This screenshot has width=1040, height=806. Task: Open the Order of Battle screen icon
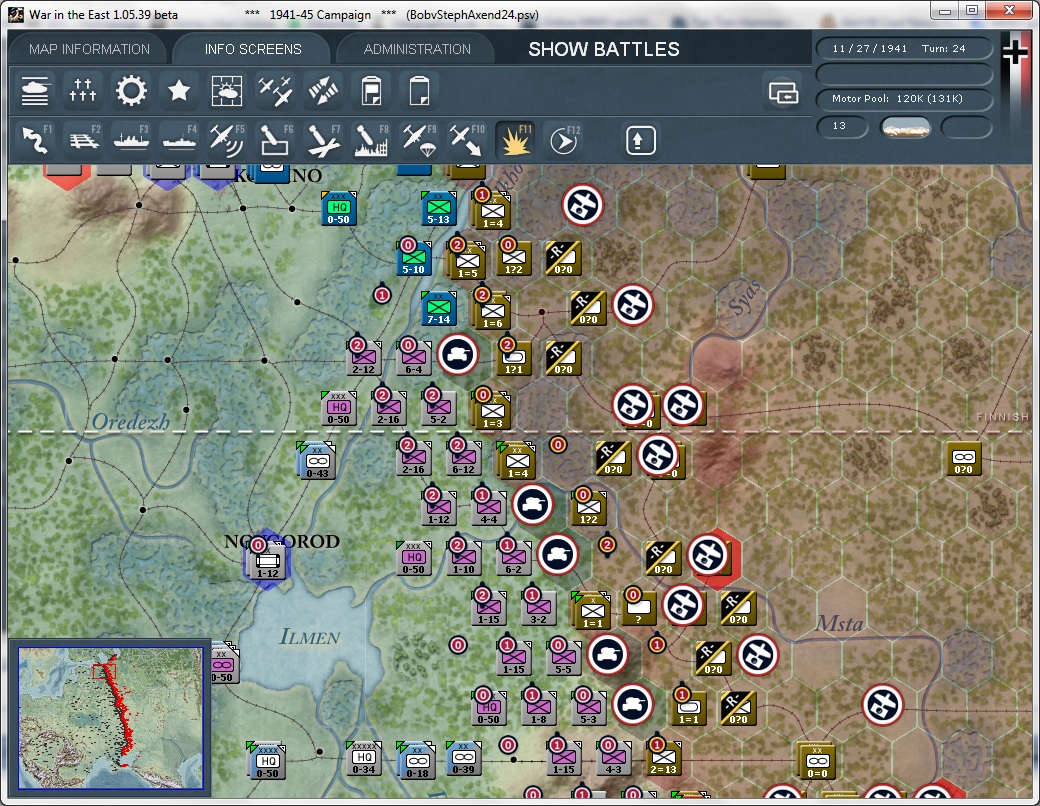coord(34,91)
